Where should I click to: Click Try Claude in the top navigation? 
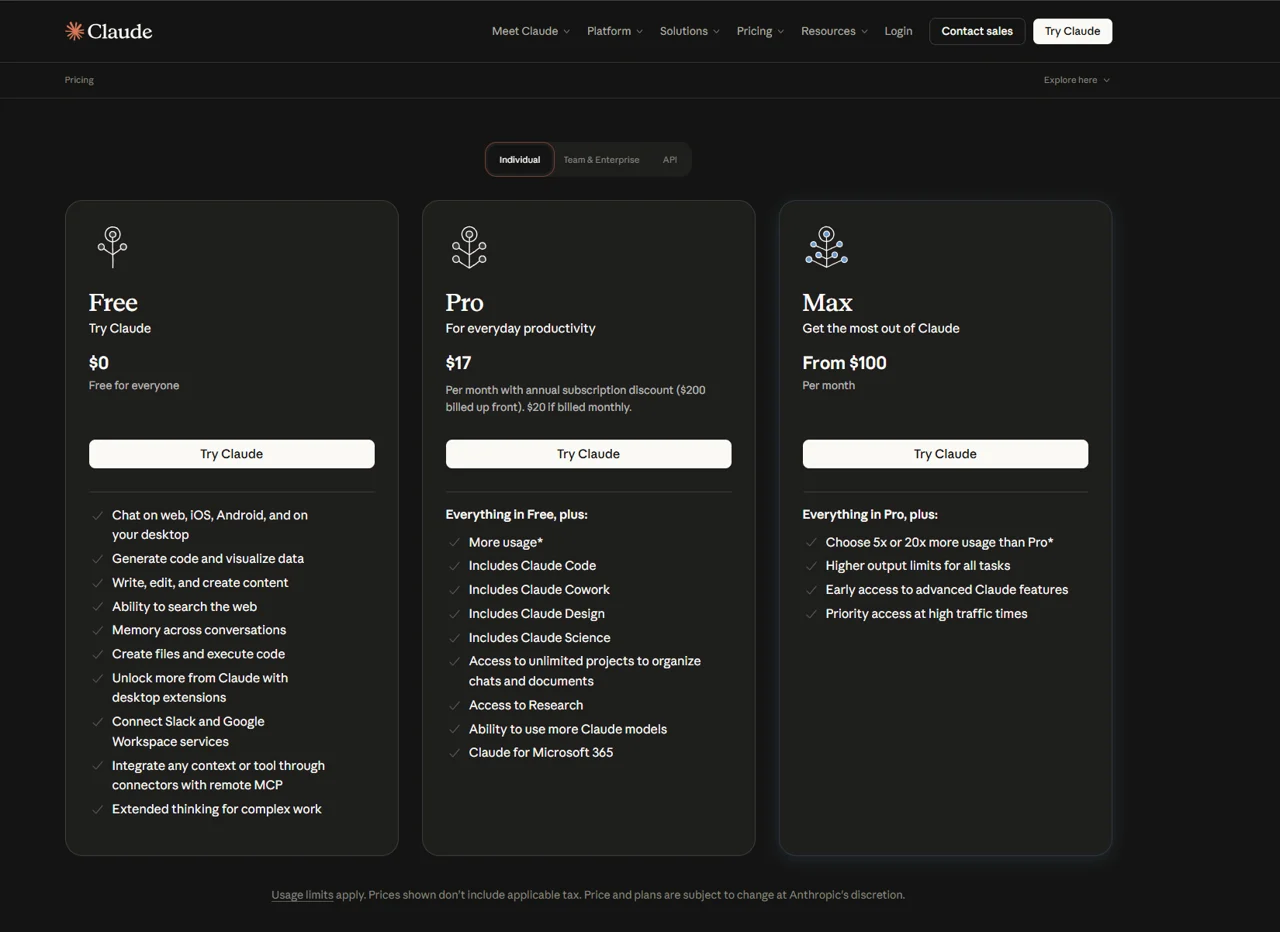pos(1072,31)
